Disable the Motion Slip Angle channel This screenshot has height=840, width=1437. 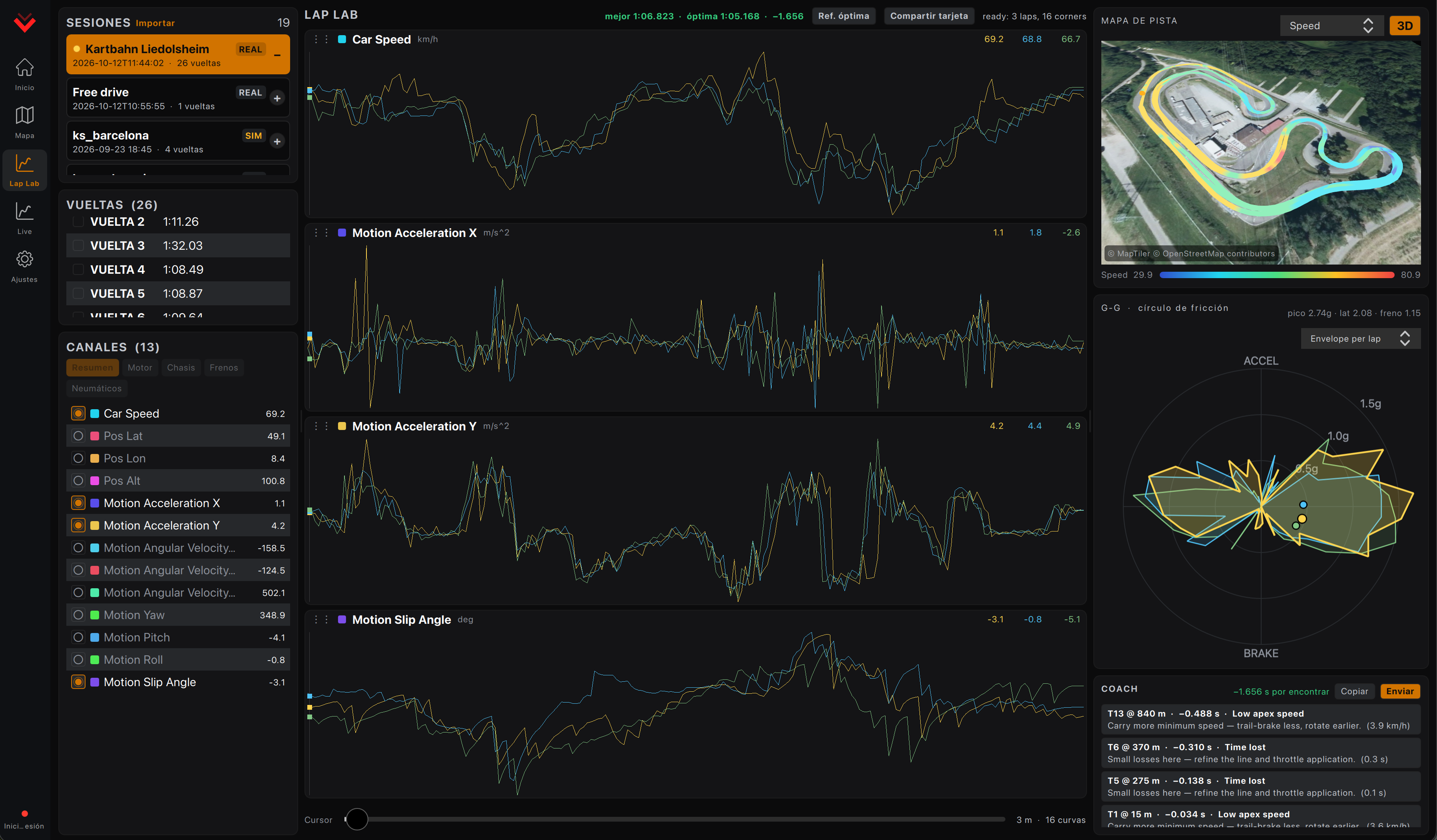pos(79,682)
